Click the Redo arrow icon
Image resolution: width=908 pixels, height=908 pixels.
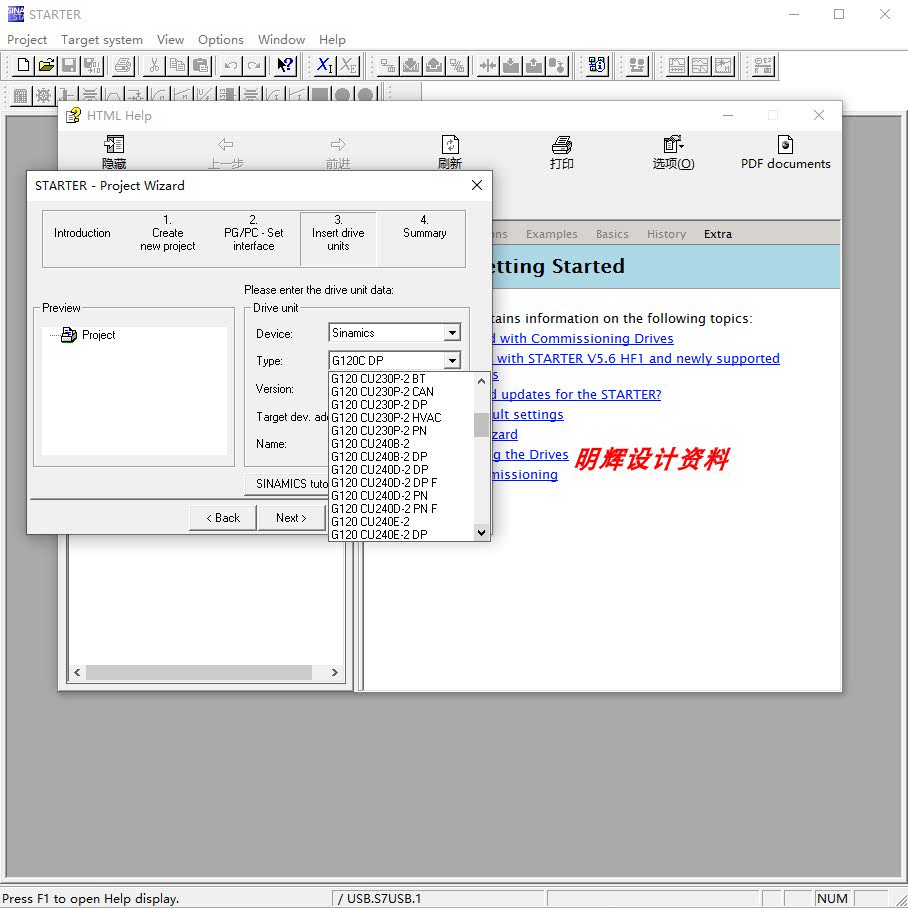pyautogui.click(x=254, y=65)
